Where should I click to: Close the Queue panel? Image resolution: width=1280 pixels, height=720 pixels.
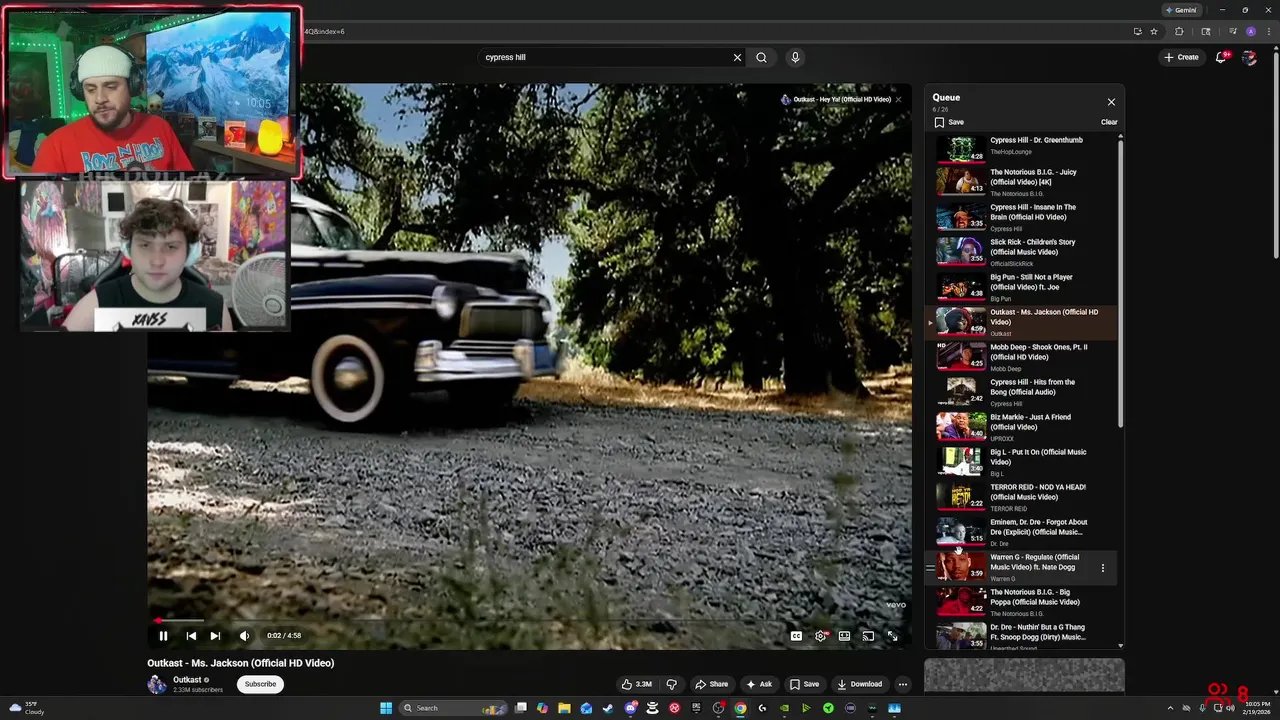(x=1111, y=102)
